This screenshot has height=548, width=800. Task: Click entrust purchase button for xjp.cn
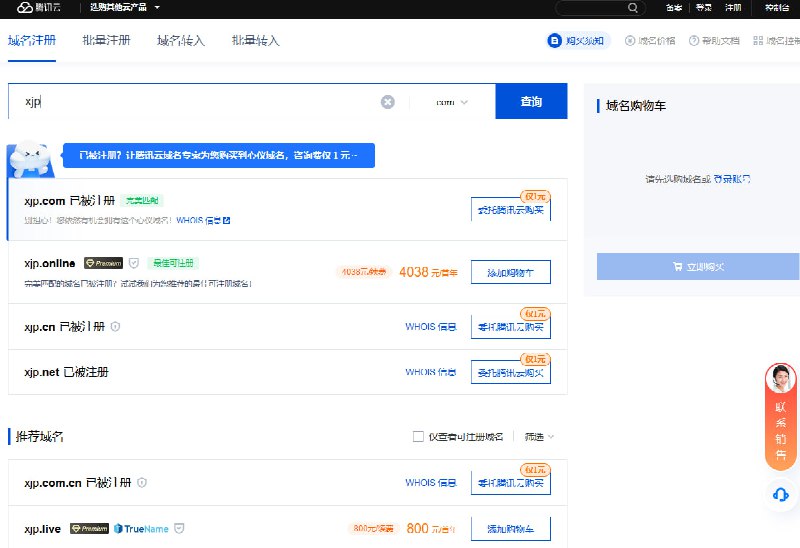pyautogui.click(x=511, y=327)
